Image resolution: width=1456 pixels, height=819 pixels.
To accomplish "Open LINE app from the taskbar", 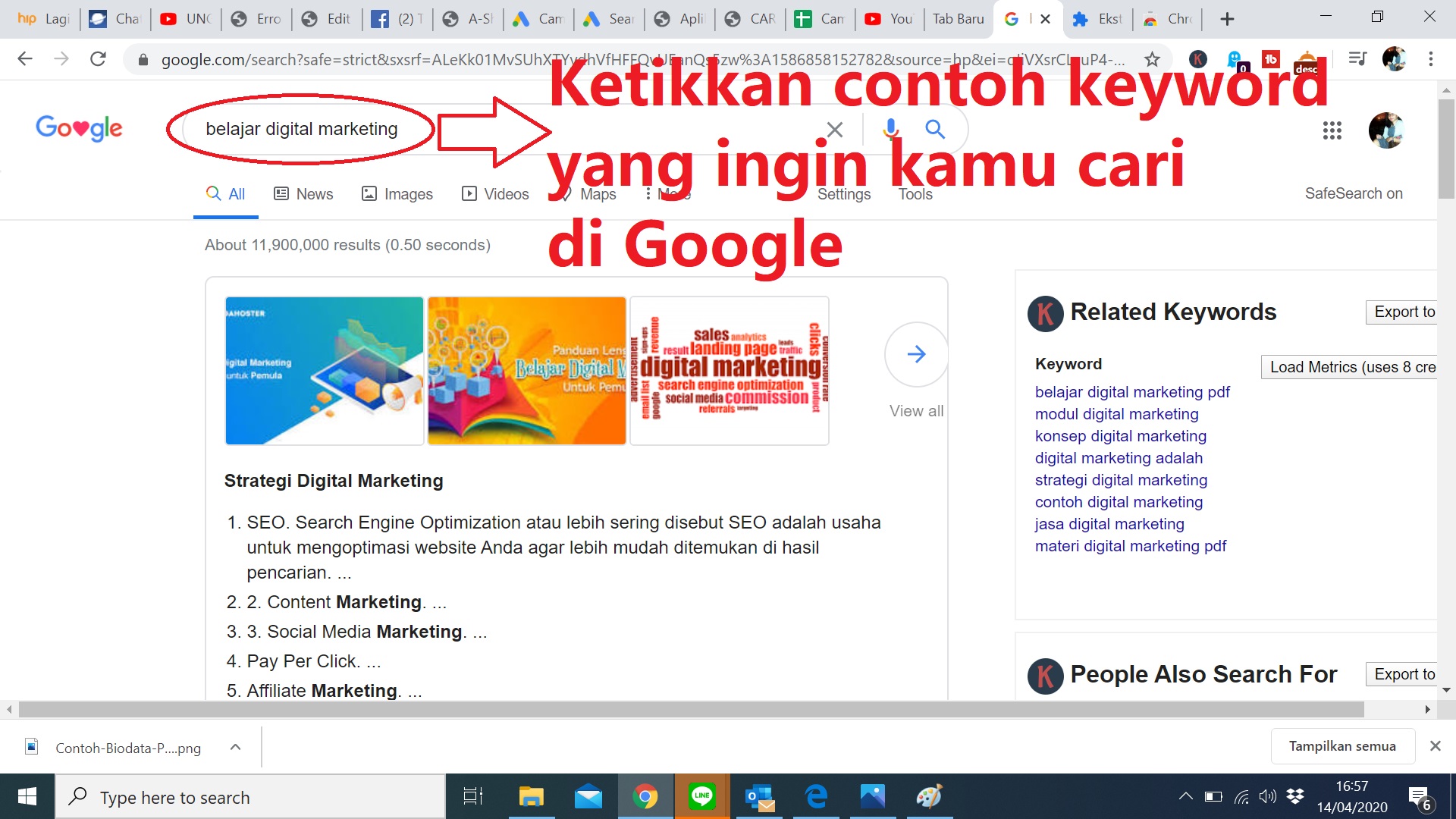I will click(x=701, y=796).
